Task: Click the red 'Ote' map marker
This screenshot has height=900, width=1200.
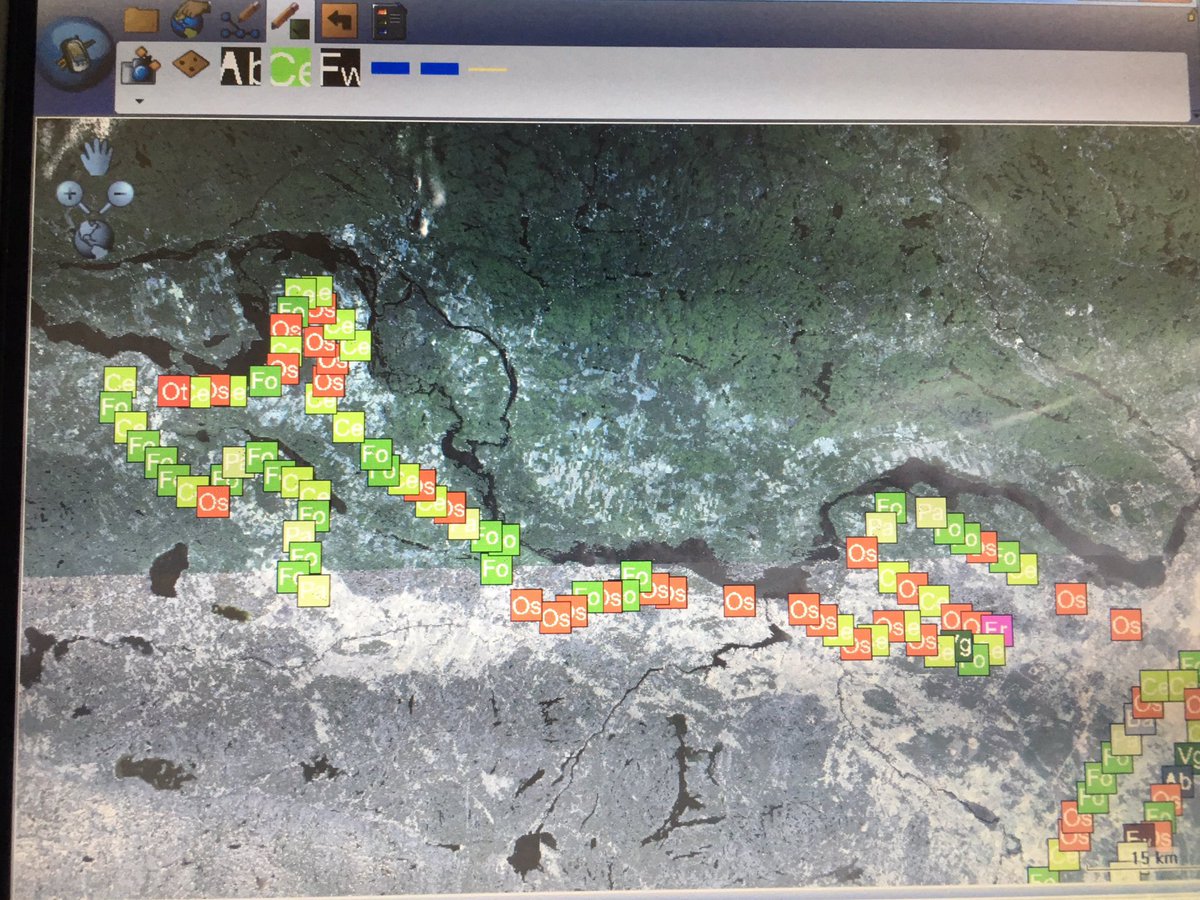Action: click(x=174, y=391)
